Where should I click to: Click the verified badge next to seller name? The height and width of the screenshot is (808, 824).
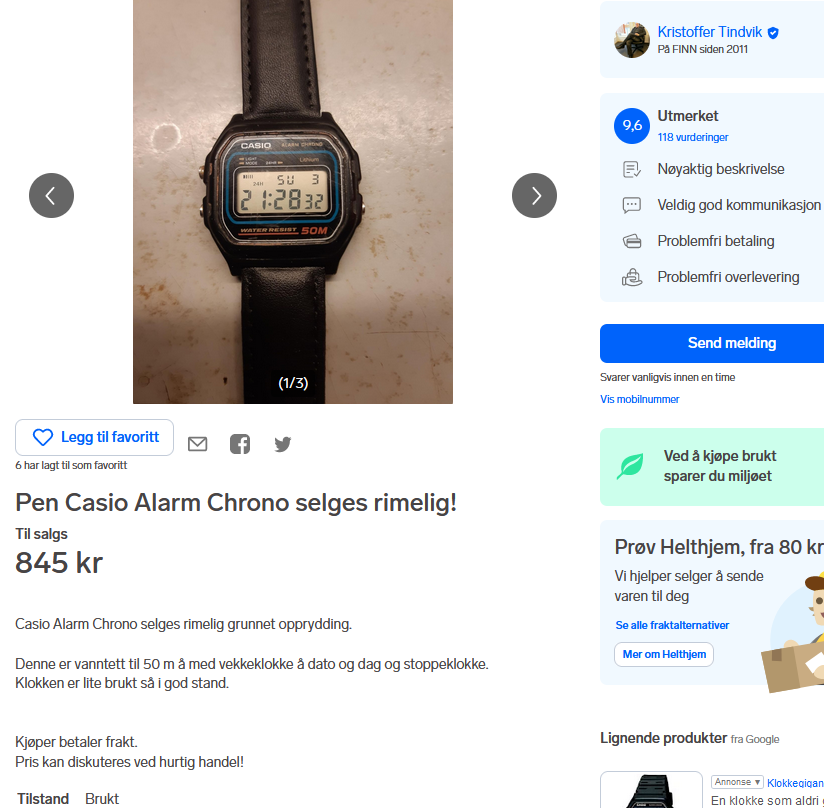pos(773,33)
